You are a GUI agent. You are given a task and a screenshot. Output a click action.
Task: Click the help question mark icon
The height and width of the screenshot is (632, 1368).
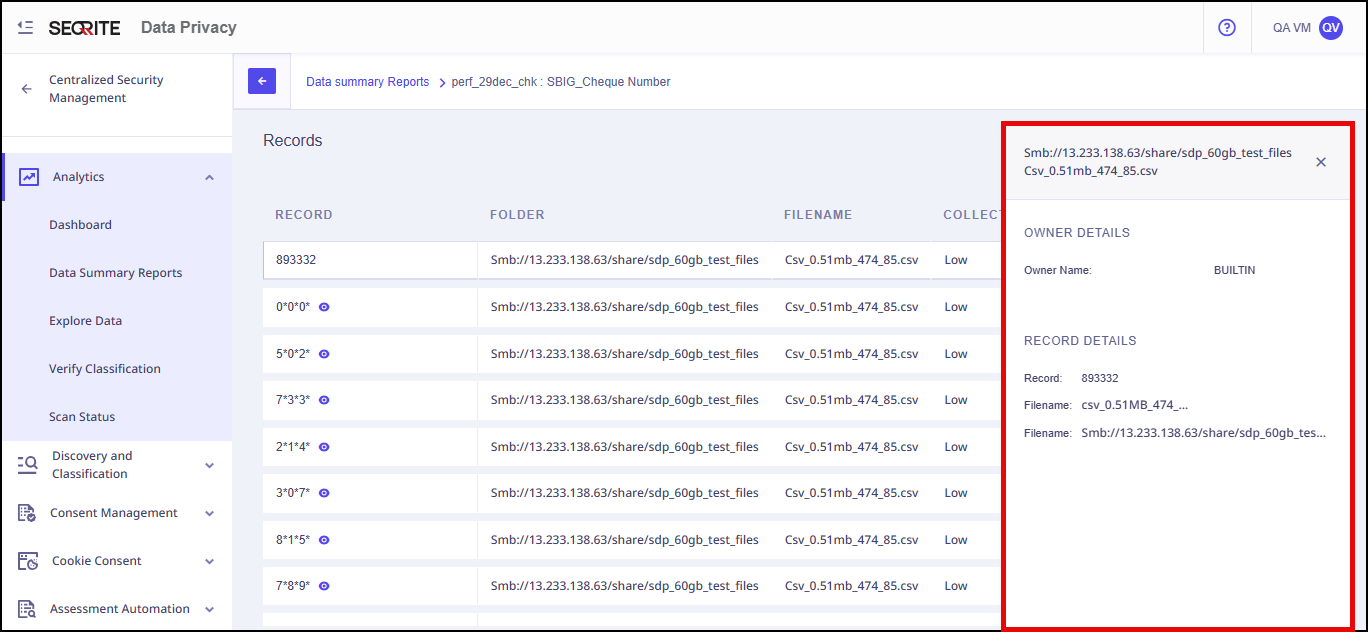[1227, 28]
